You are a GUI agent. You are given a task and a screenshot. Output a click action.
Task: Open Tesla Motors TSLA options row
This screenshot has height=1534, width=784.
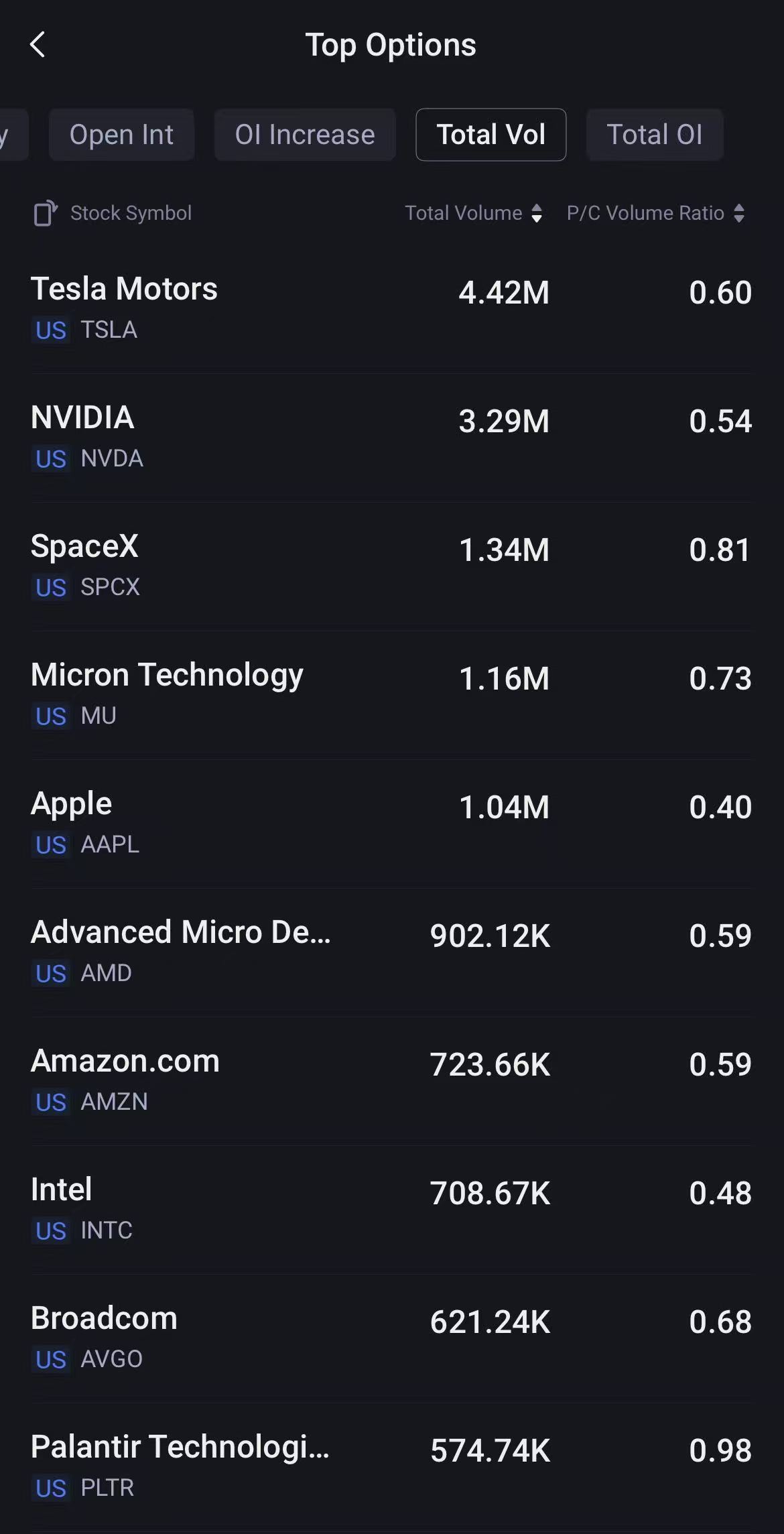click(392, 309)
